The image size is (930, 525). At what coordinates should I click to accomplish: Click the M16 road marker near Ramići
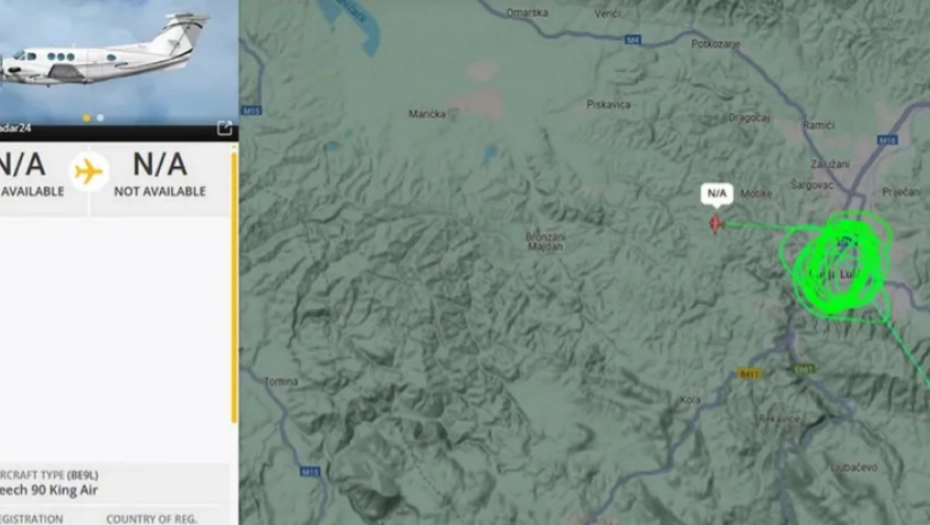pos(887,140)
